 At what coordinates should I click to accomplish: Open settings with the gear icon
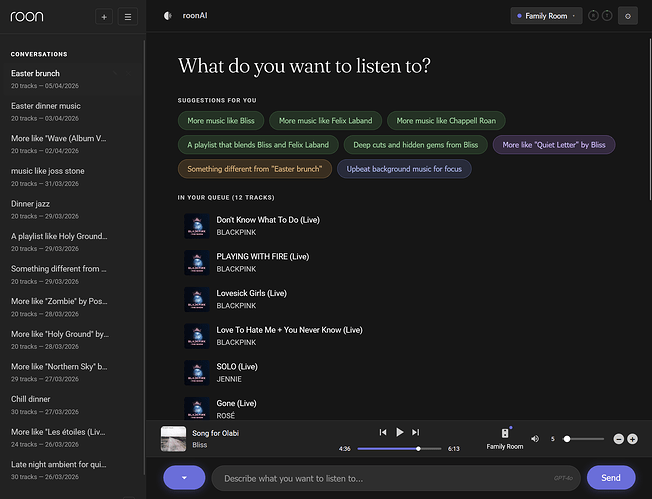coord(628,16)
